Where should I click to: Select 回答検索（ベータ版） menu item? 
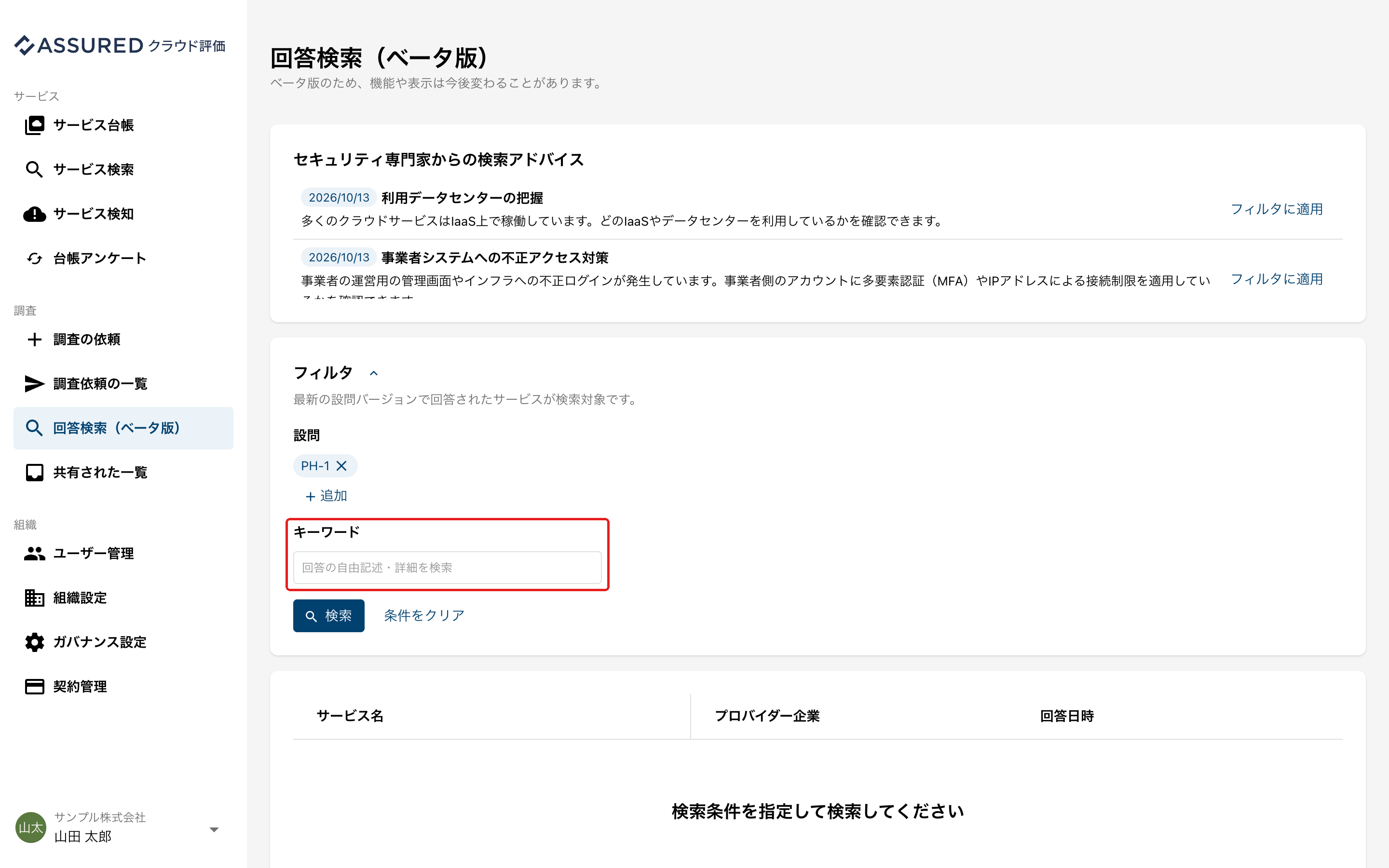[123, 428]
